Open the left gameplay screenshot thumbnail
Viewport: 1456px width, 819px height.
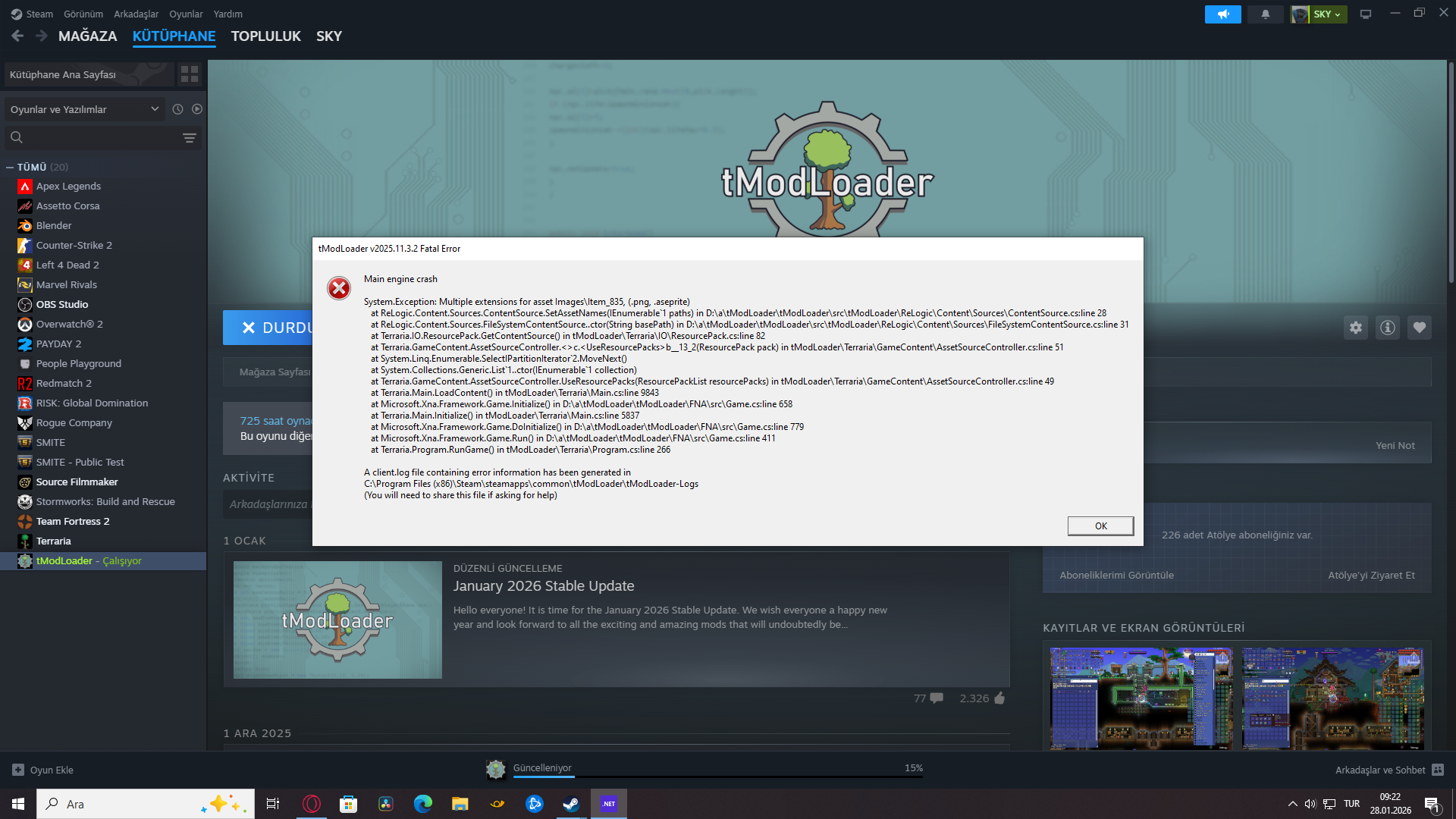click(1141, 698)
